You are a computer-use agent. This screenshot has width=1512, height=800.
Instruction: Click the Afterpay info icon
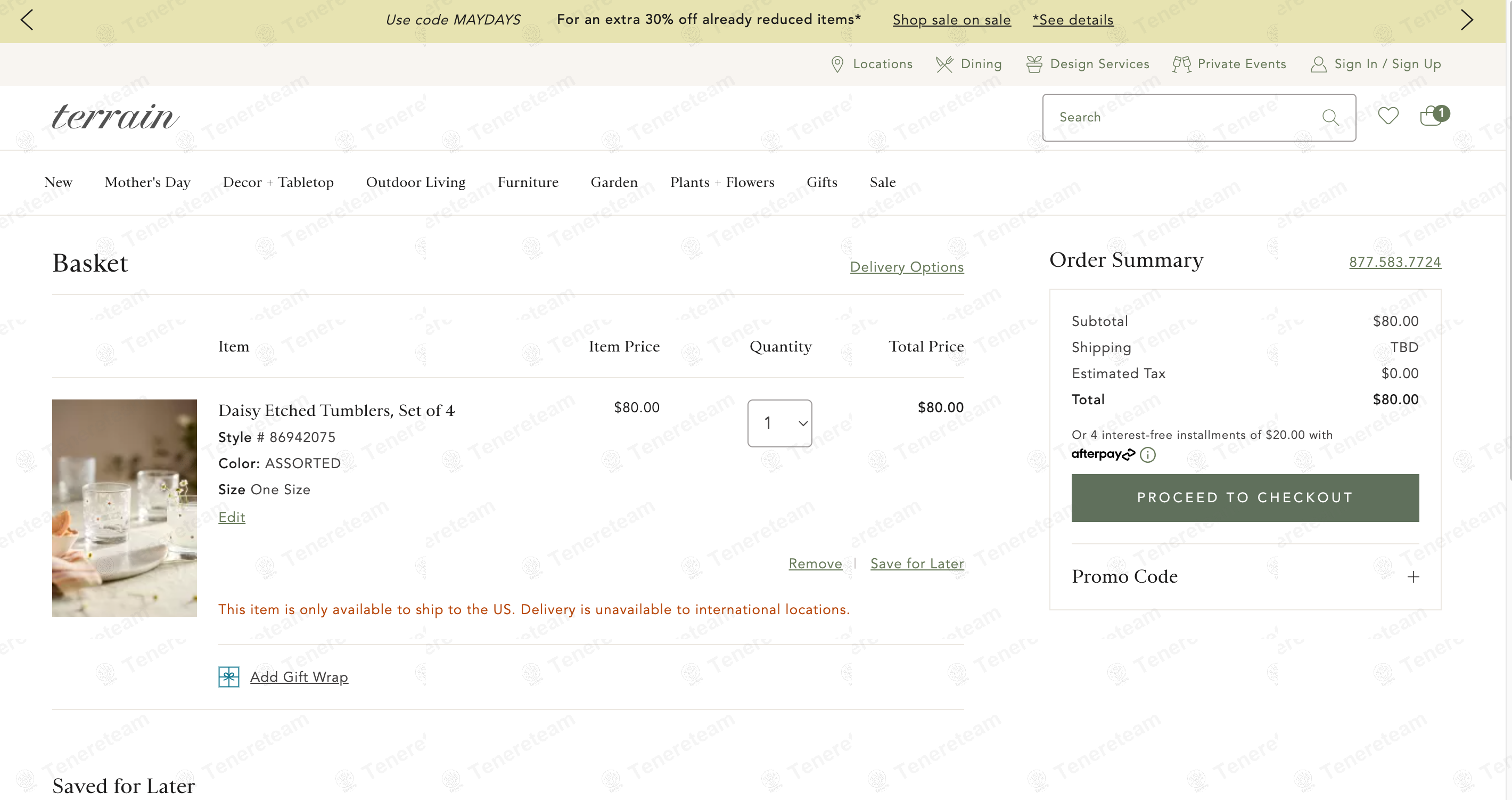1147,455
